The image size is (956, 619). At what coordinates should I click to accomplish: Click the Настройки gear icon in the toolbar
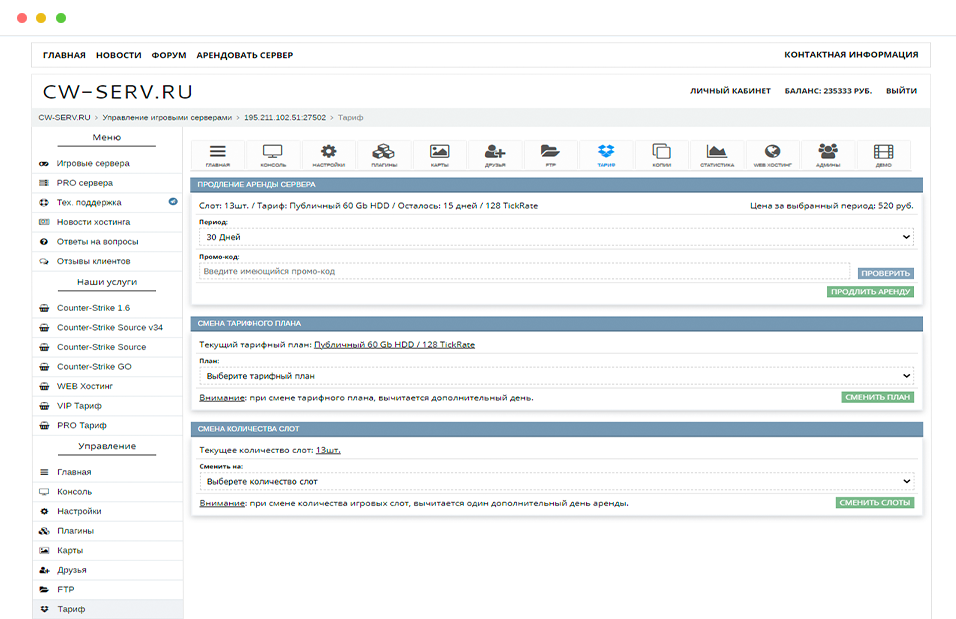click(328, 154)
